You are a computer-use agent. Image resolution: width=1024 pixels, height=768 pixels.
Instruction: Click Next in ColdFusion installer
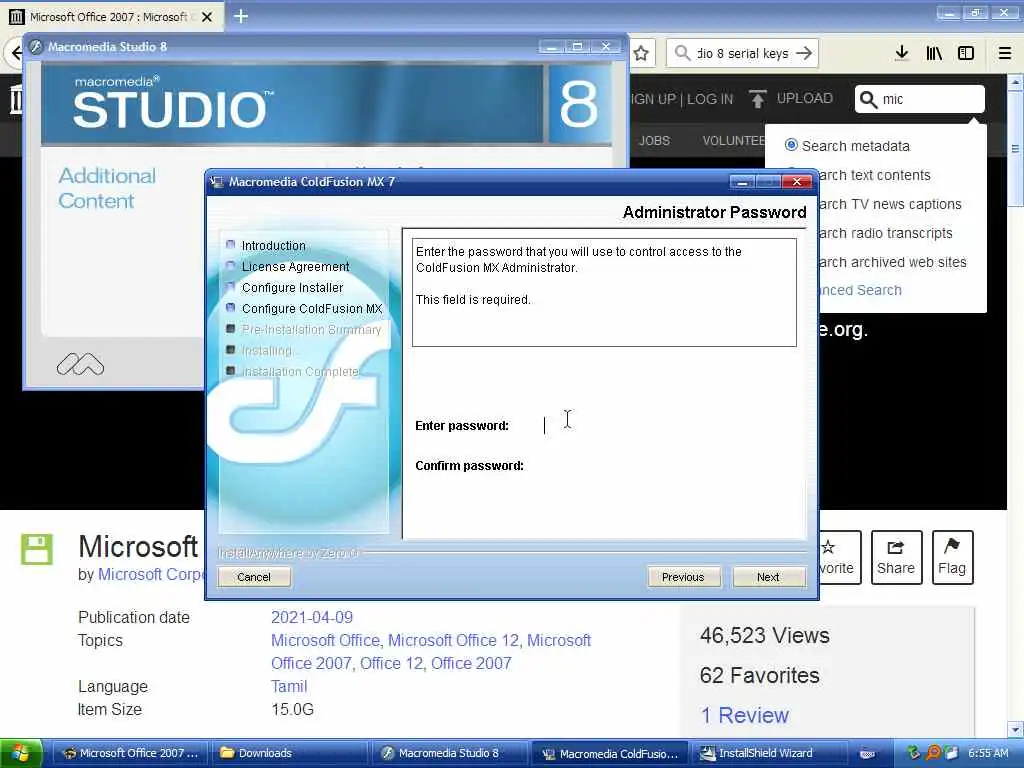[769, 577]
